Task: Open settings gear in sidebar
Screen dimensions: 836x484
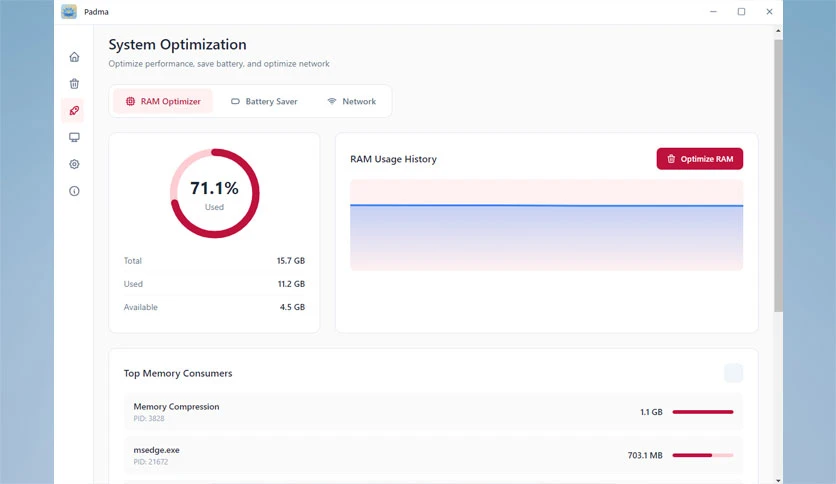Action: coord(74,164)
